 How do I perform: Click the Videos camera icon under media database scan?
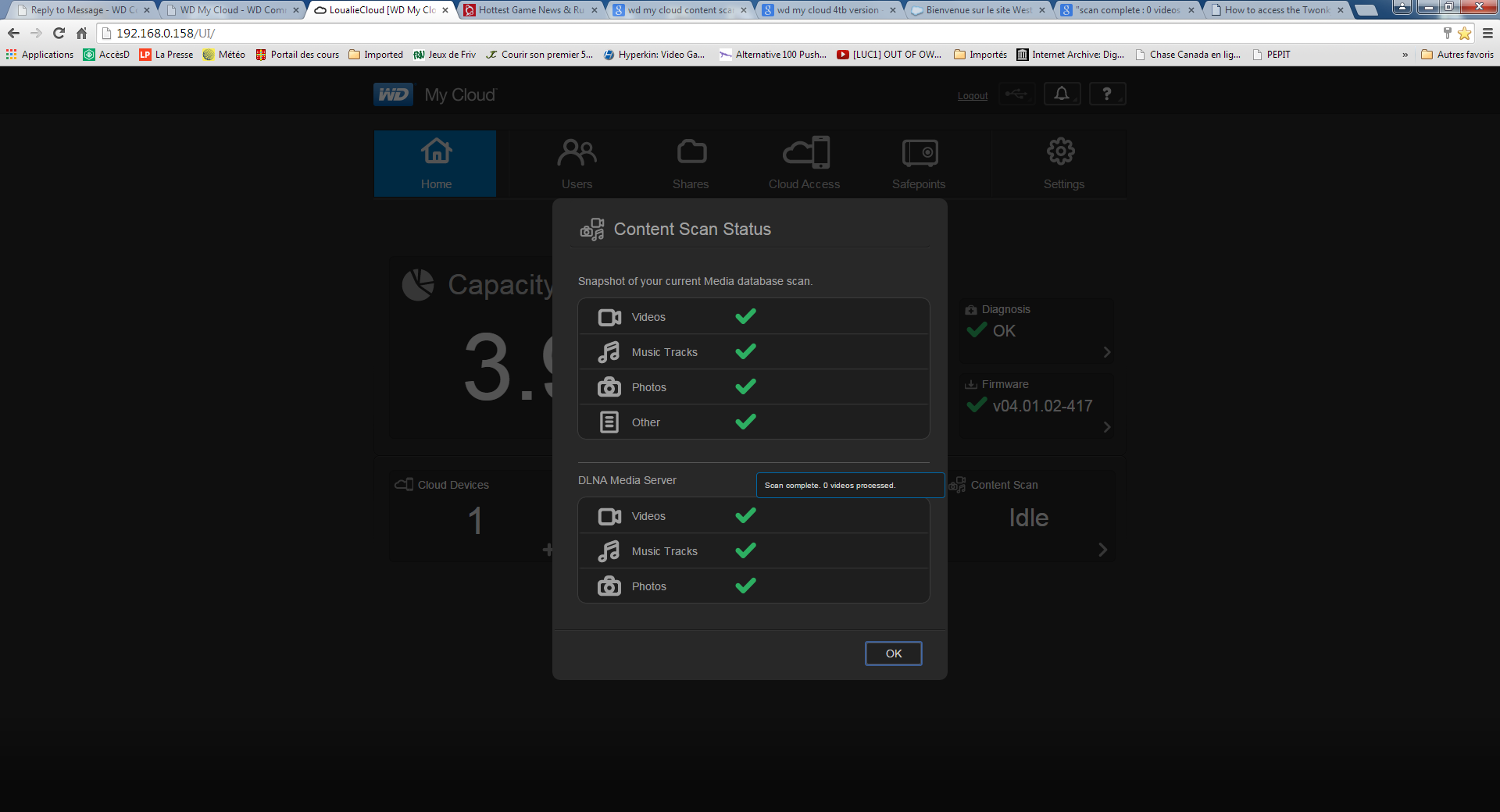pyautogui.click(x=609, y=317)
